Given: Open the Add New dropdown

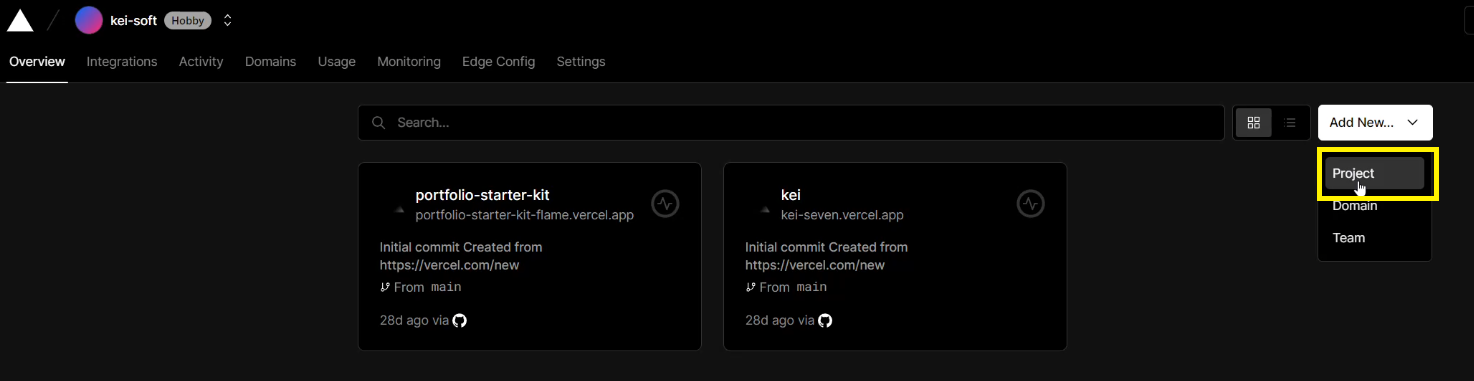Looking at the screenshot, I should pyautogui.click(x=1375, y=122).
